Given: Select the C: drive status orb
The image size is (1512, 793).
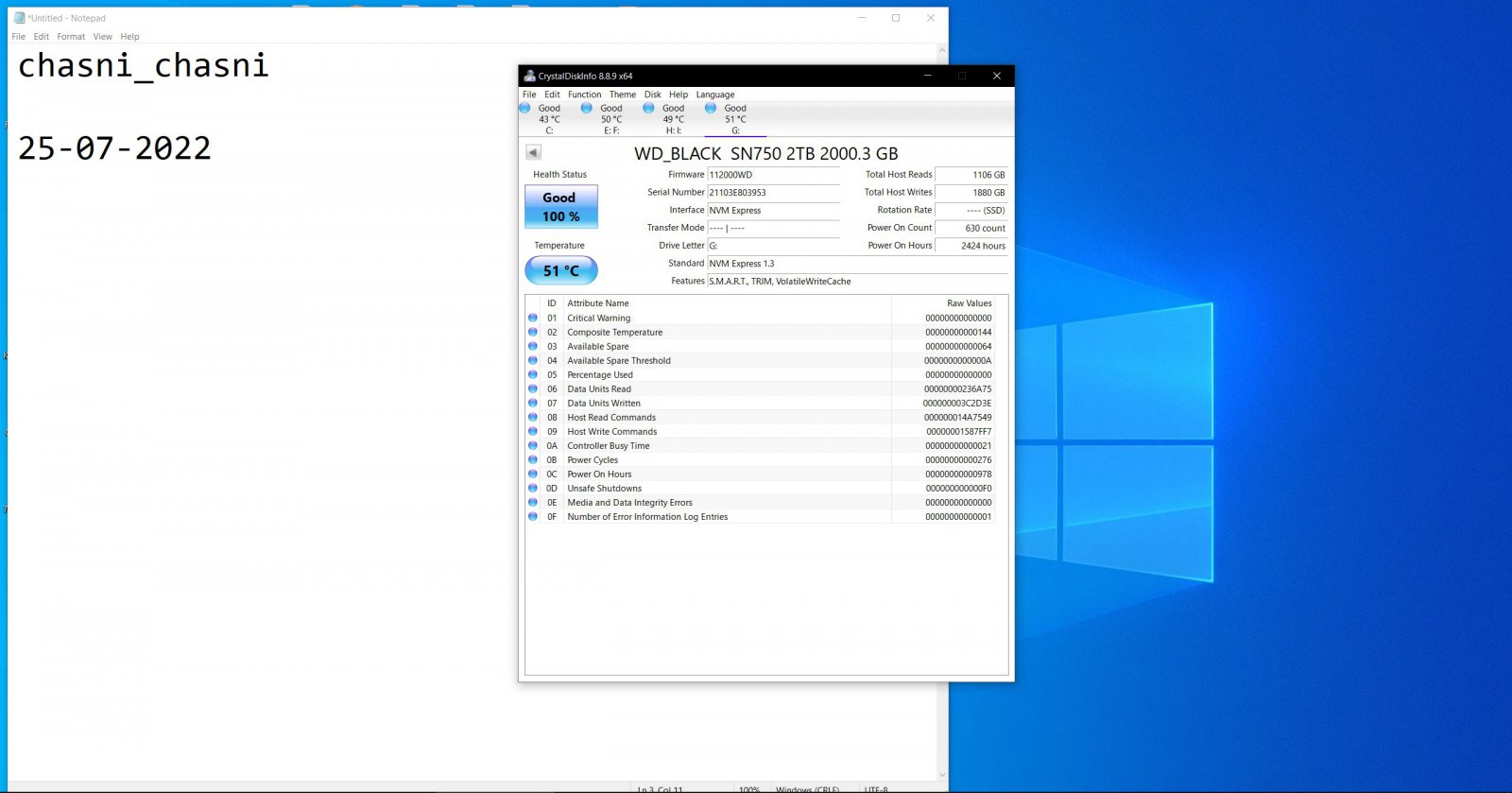Looking at the screenshot, I should point(524,108).
